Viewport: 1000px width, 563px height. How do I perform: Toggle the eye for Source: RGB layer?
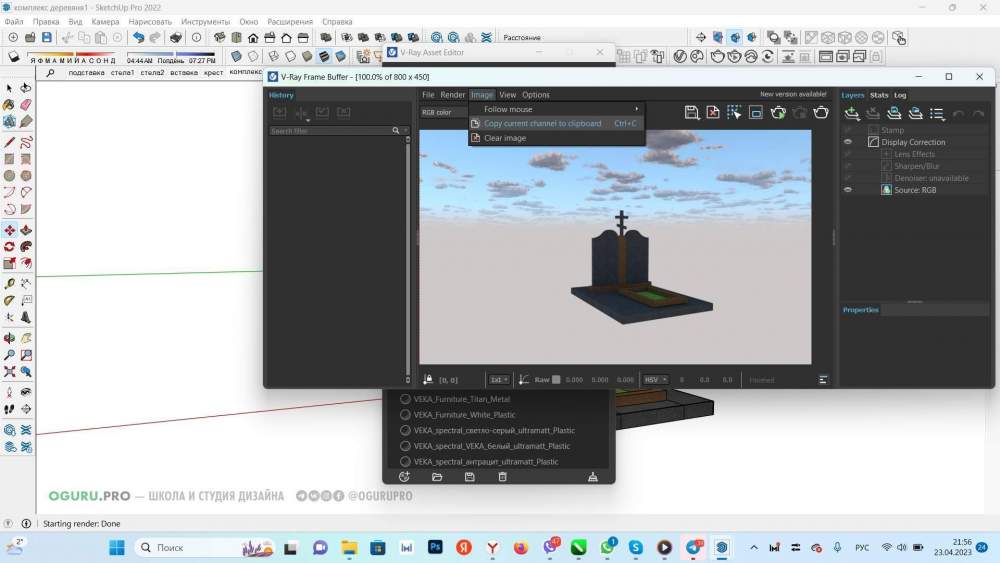[x=848, y=190]
